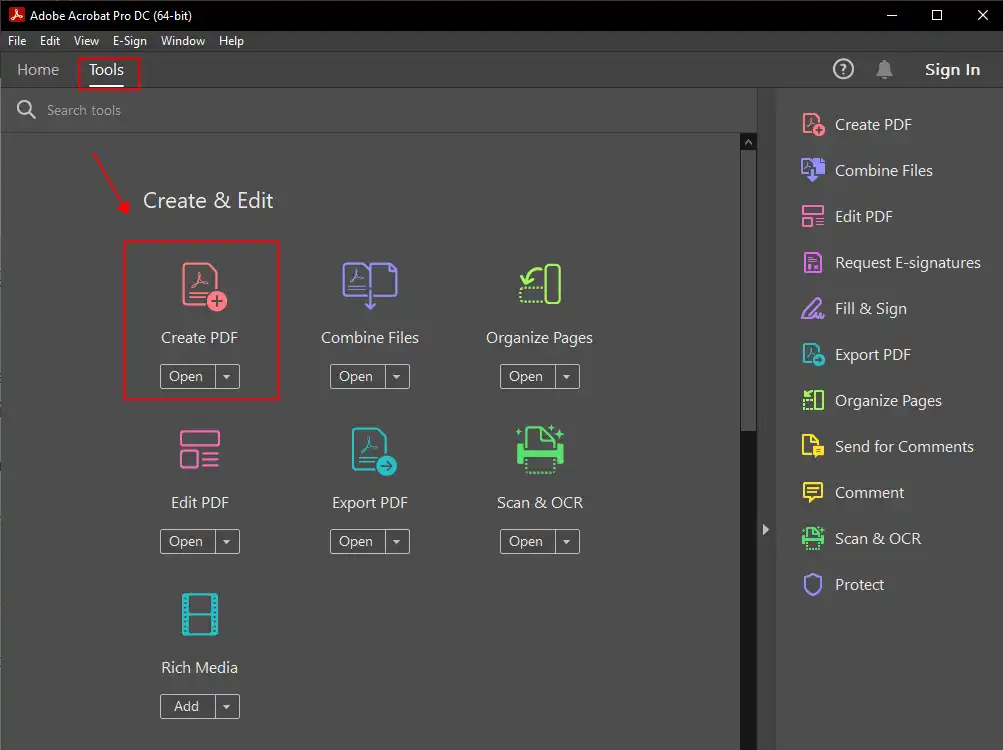The image size is (1003, 750).
Task: Expand the Create PDF Open dropdown arrow
Action: [x=227, y=376]
